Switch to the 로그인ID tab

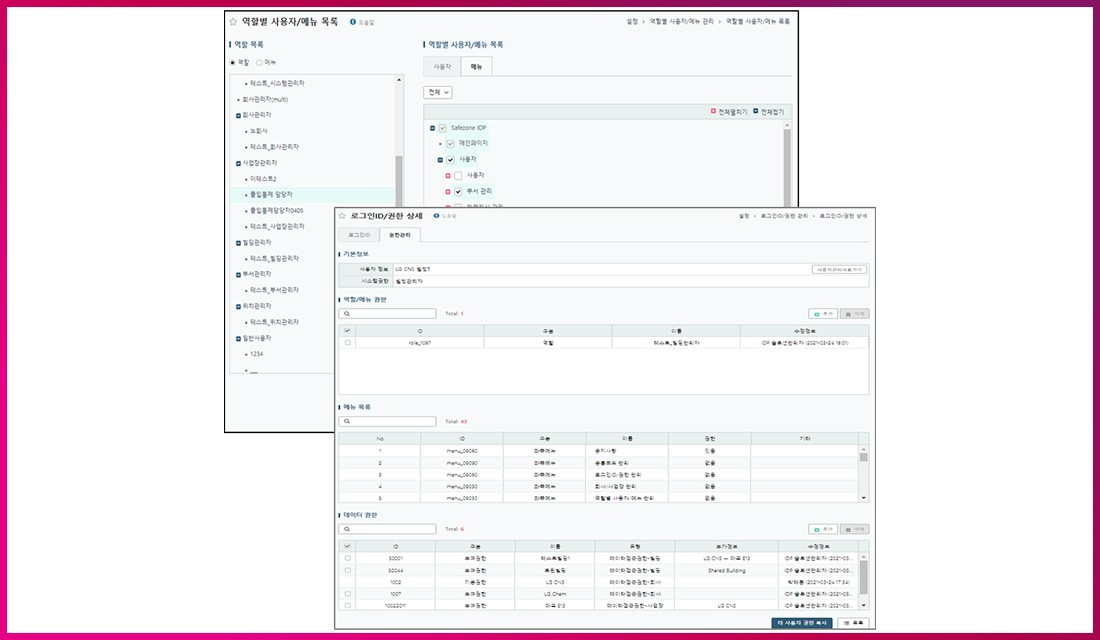pyautogui.click(x=358, y=235)
